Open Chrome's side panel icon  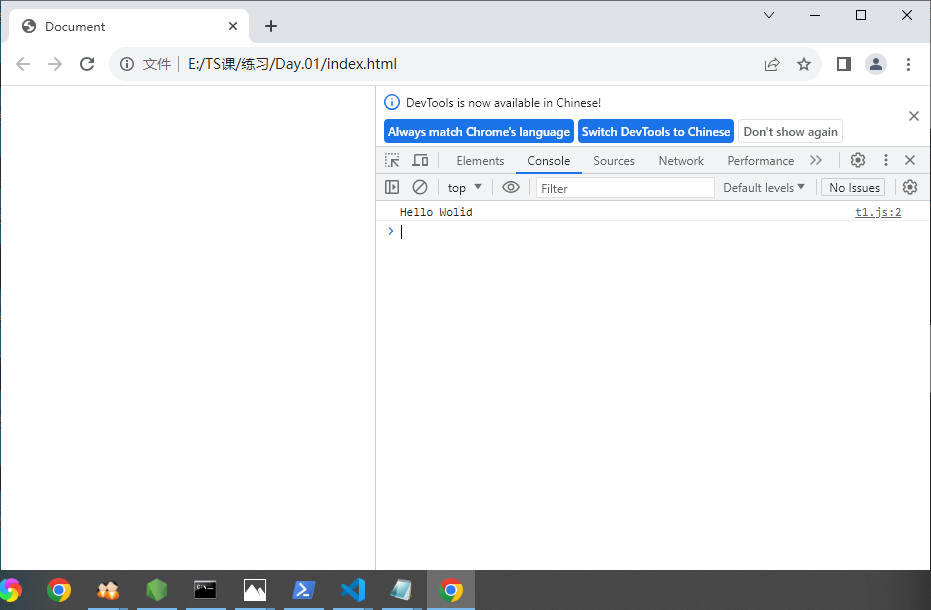pos(843,63)
